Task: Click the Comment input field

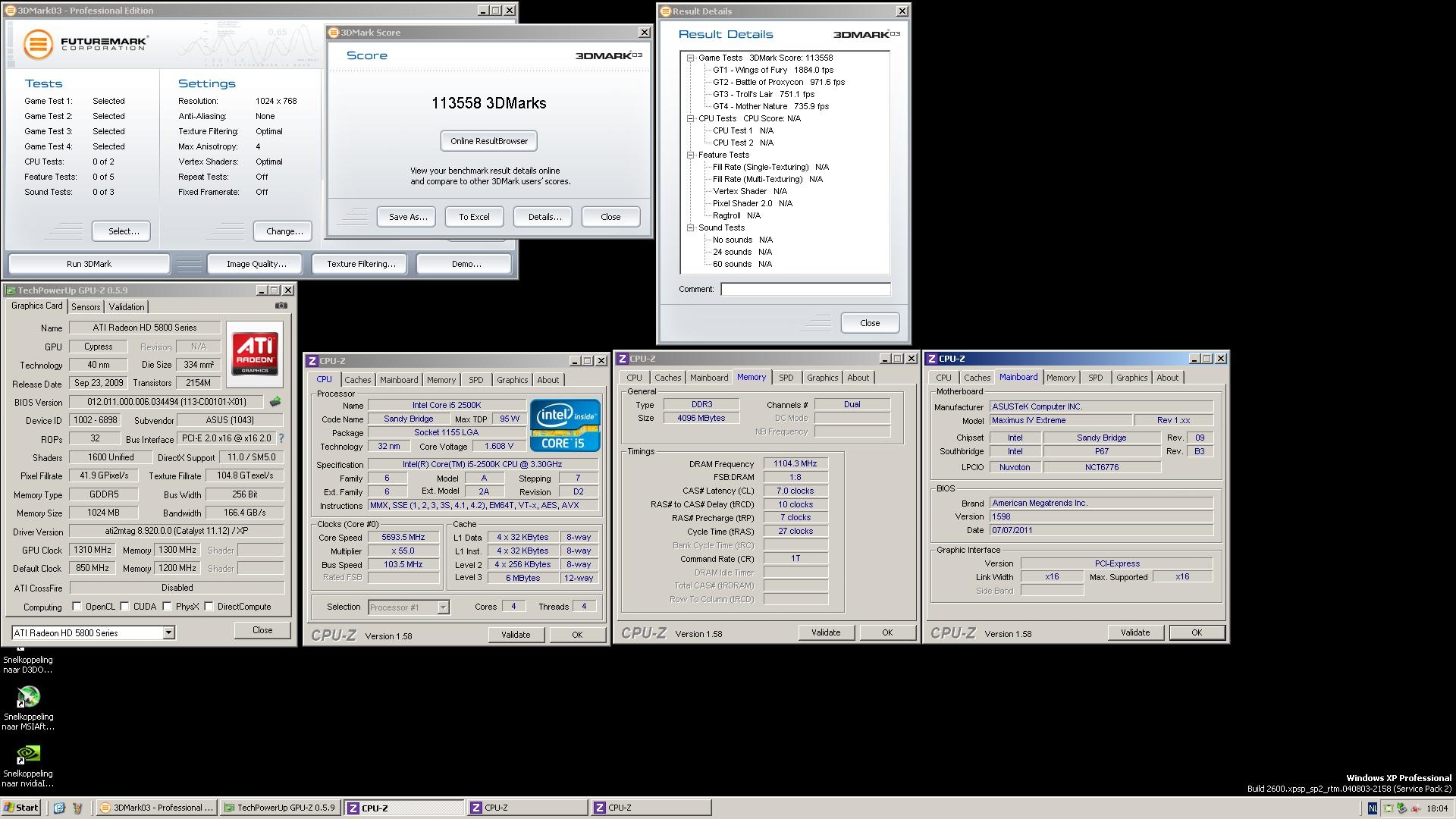Action: point(805,289)
